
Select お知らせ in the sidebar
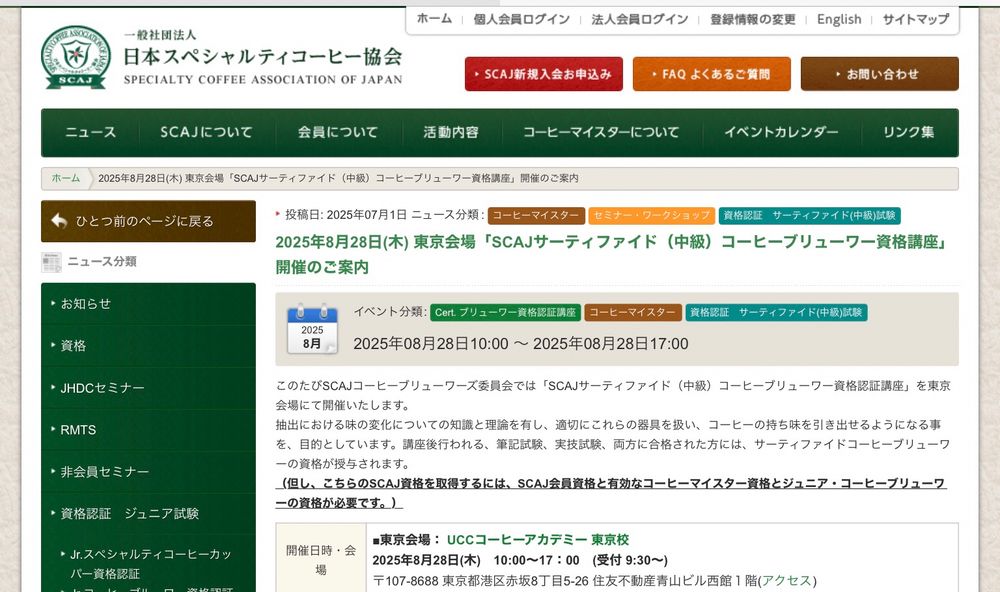tap(148, 304)
